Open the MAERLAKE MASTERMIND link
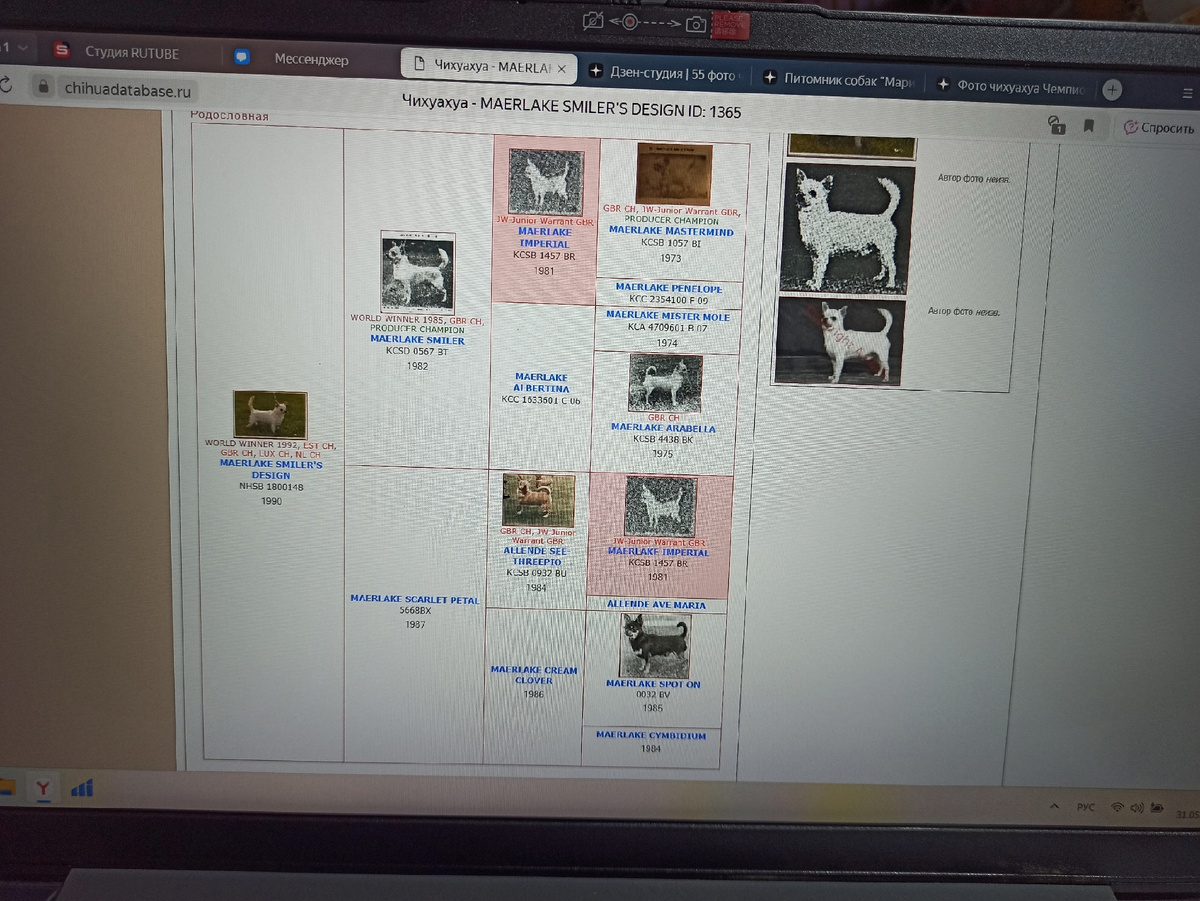Screen dimensions: 1200x901 pos(671,231)
